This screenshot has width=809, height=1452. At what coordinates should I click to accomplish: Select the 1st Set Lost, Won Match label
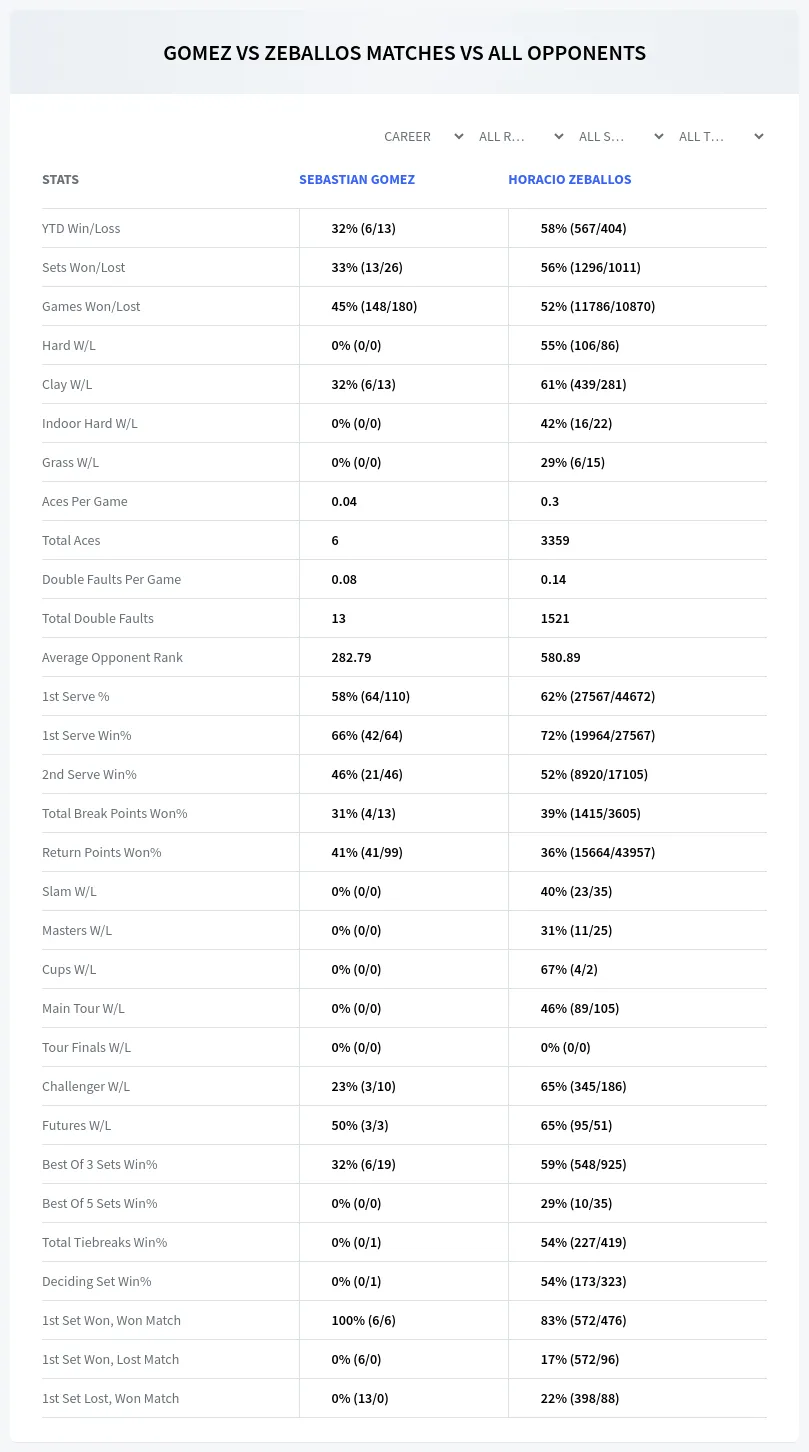pos(111,1398)
